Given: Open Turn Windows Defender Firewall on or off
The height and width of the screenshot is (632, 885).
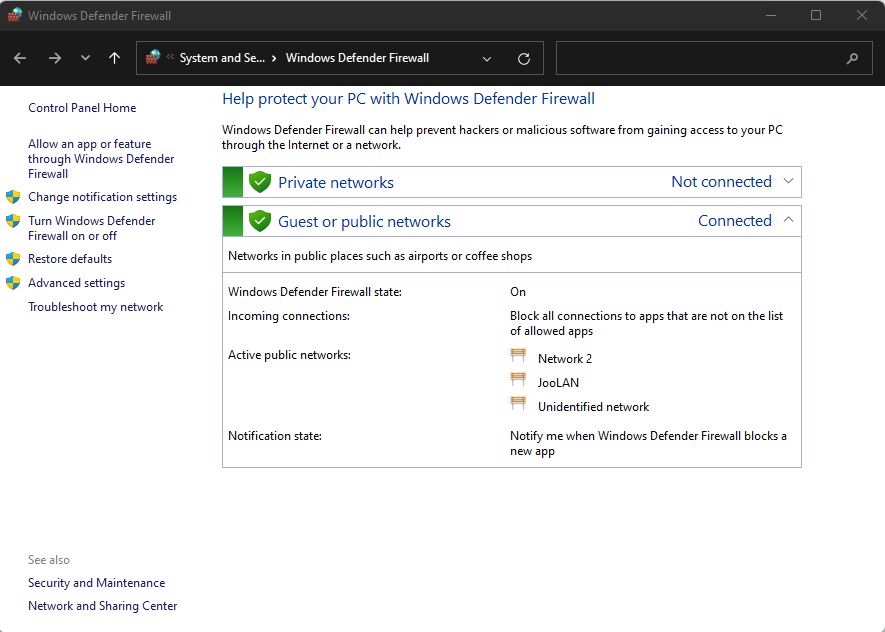Looking at the screenshot, I should (91, 229).
